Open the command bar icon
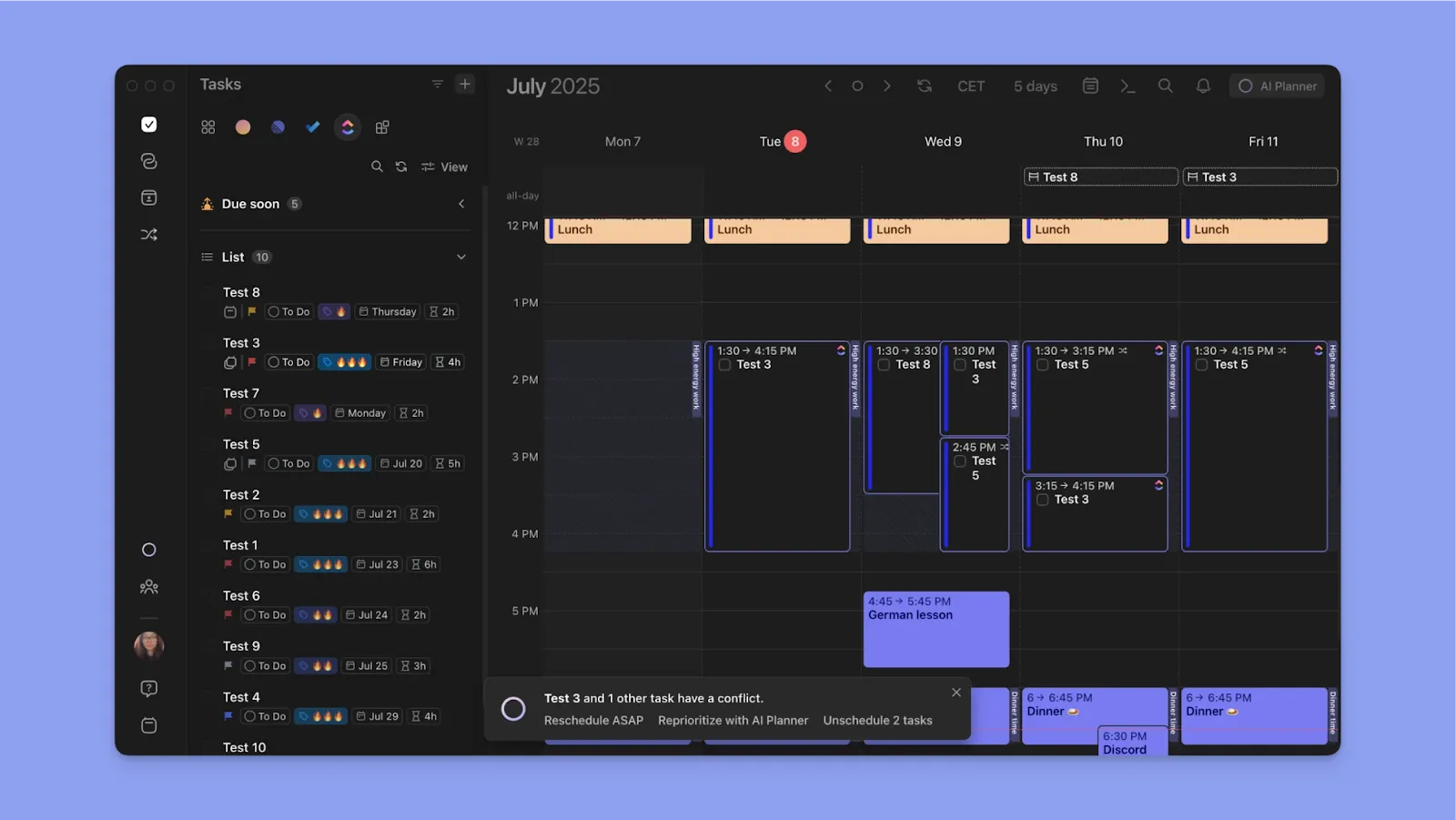The image size is (1456, 820). point(1127,86)
